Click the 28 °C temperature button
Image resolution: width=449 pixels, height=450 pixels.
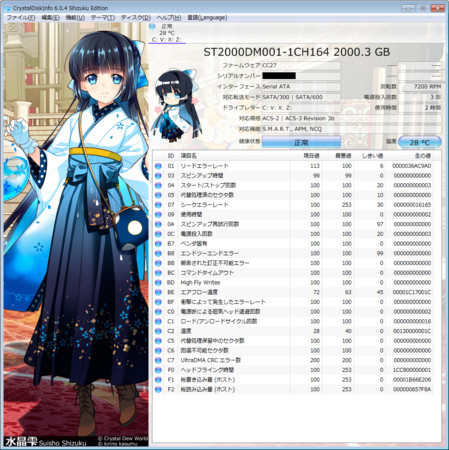420,142
